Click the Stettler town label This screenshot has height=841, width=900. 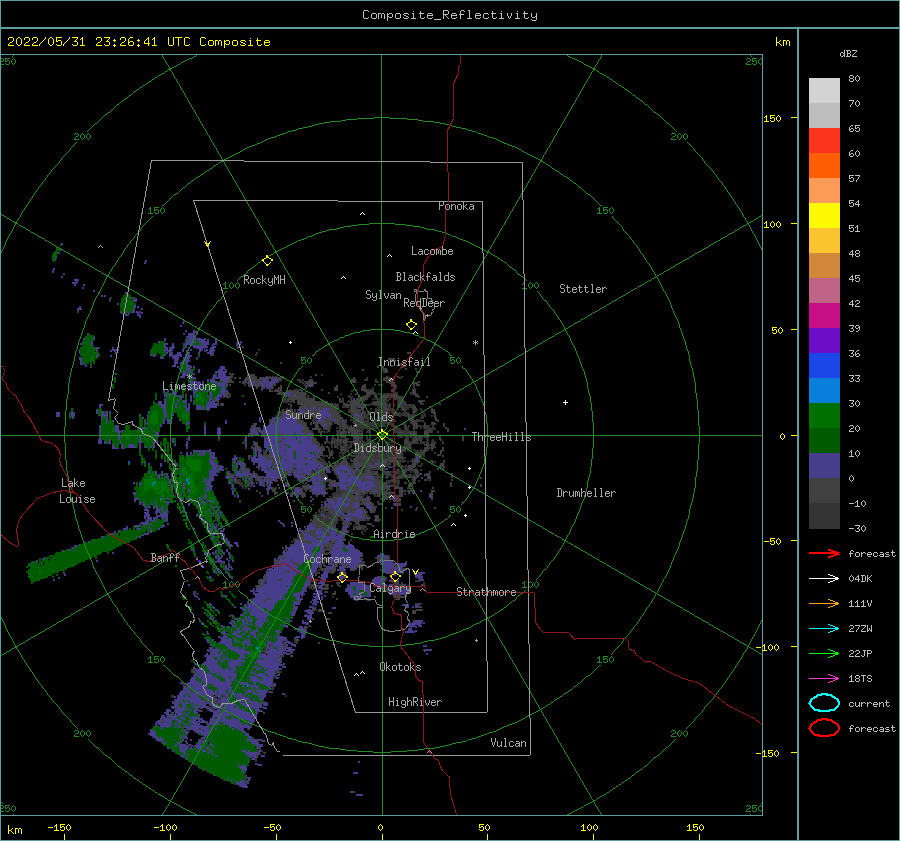pyautogui.click(x=583, y=289)
